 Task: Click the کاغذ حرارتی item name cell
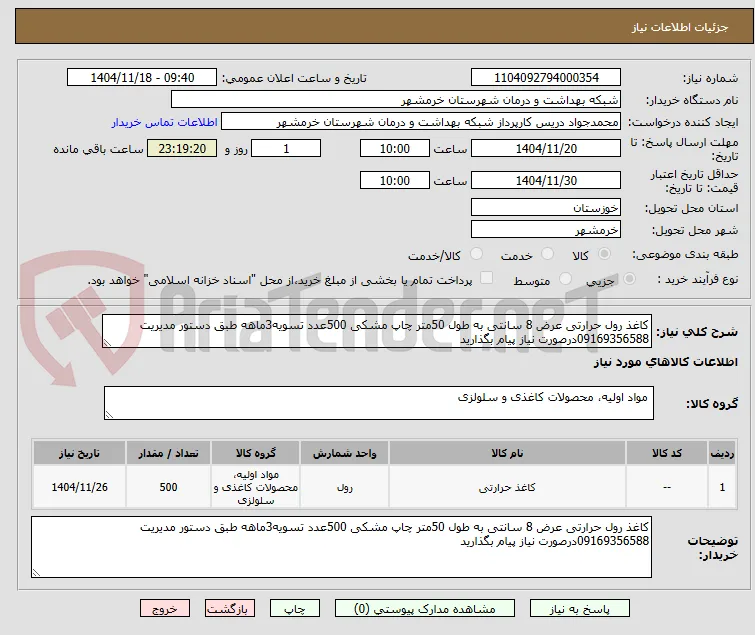click(x=508, y=487)
